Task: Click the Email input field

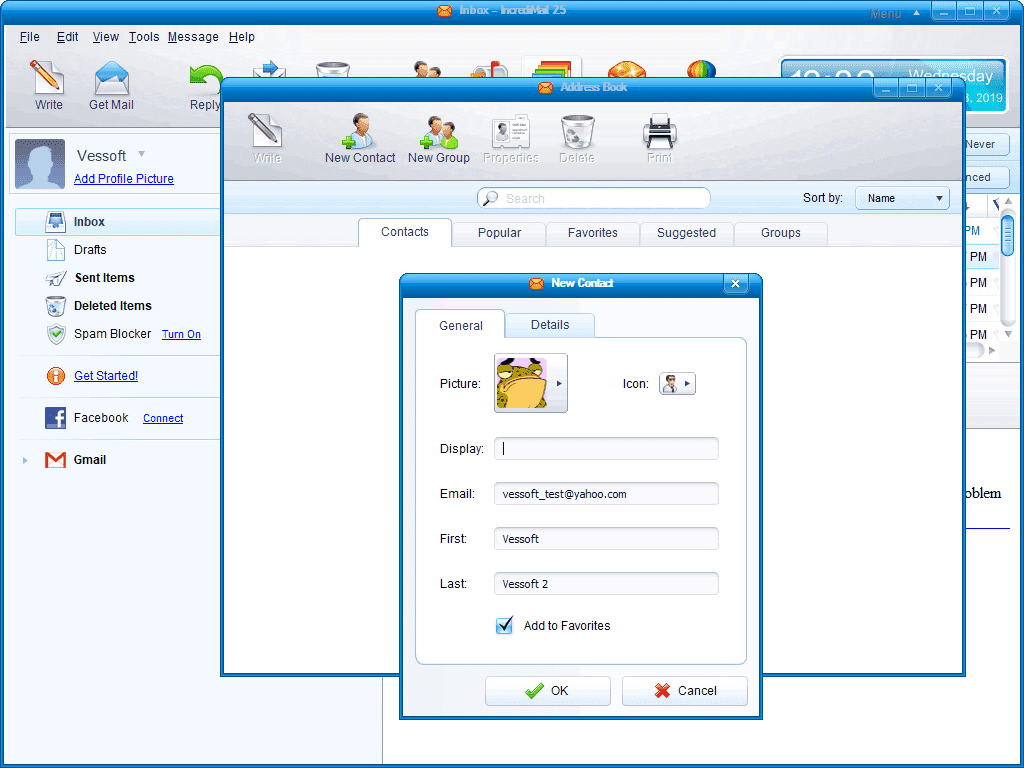Action: click(606, 494)
